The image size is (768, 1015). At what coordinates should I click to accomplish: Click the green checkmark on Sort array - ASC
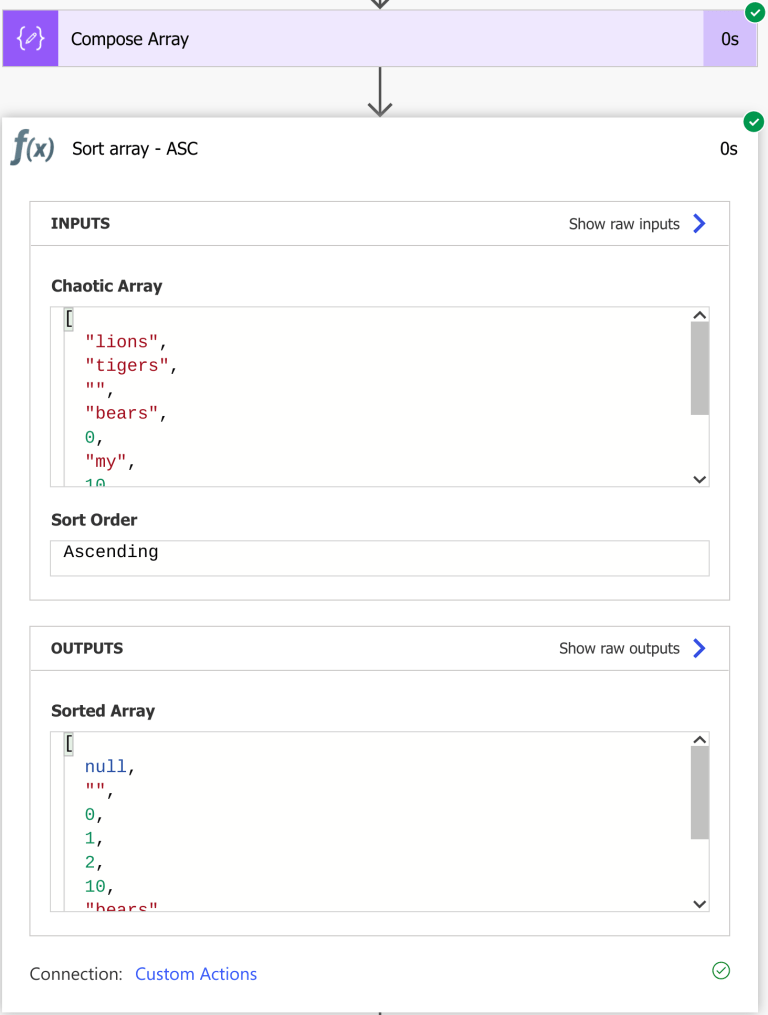754,121
